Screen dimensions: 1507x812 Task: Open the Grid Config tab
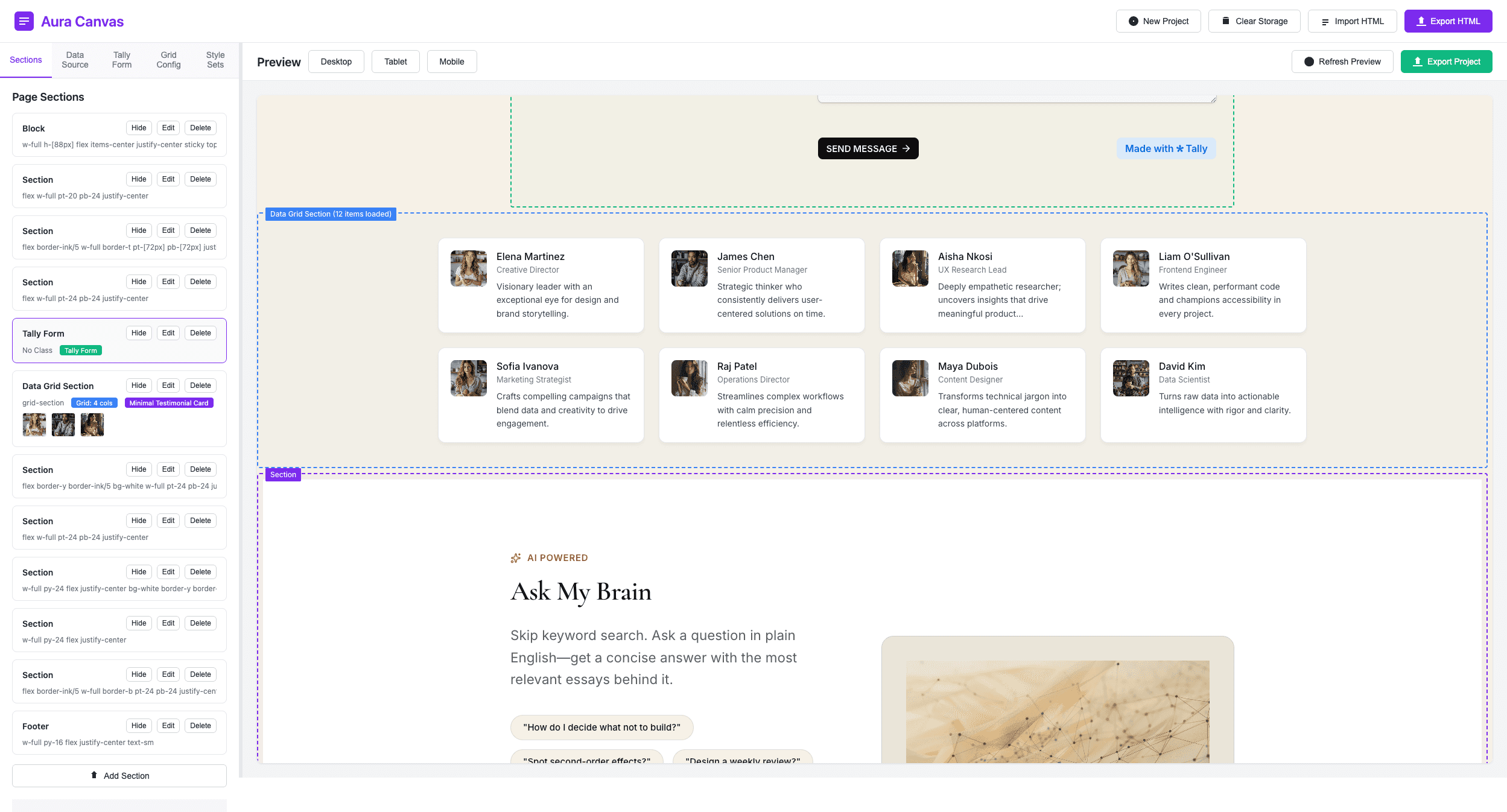[x=168, y=60]
